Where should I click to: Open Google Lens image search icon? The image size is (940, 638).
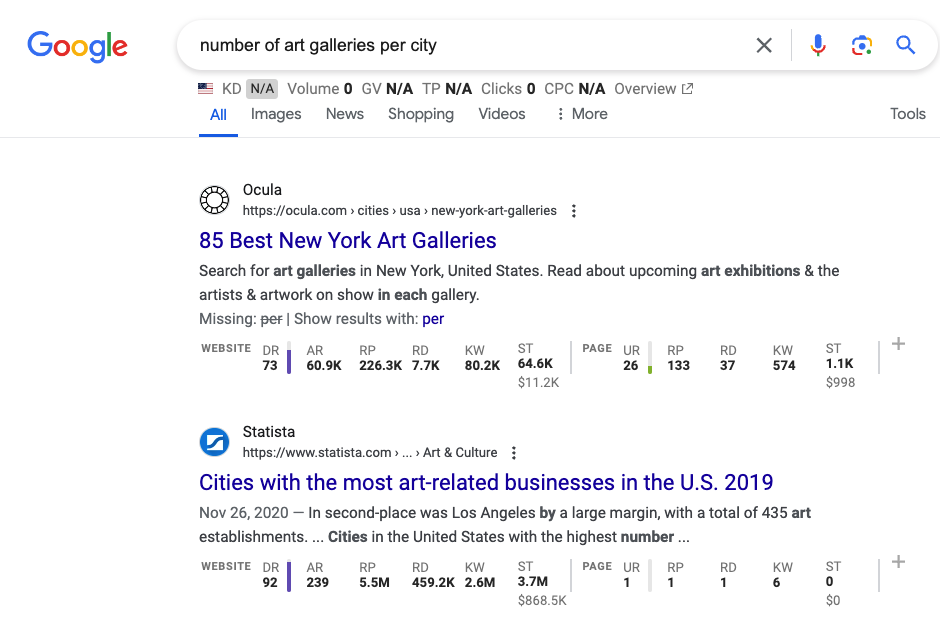(861, 45)
